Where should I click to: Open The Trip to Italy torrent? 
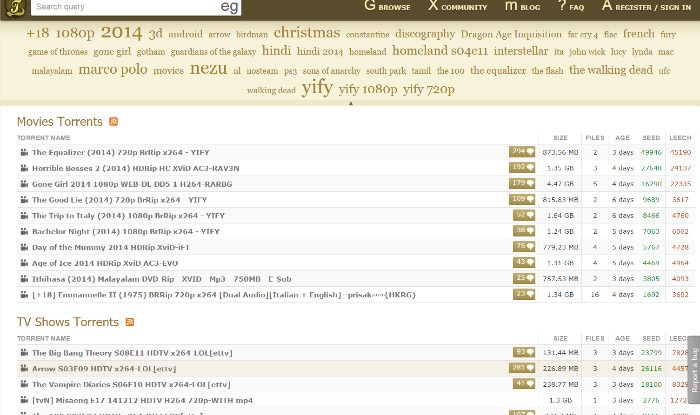tap(128, 216)
